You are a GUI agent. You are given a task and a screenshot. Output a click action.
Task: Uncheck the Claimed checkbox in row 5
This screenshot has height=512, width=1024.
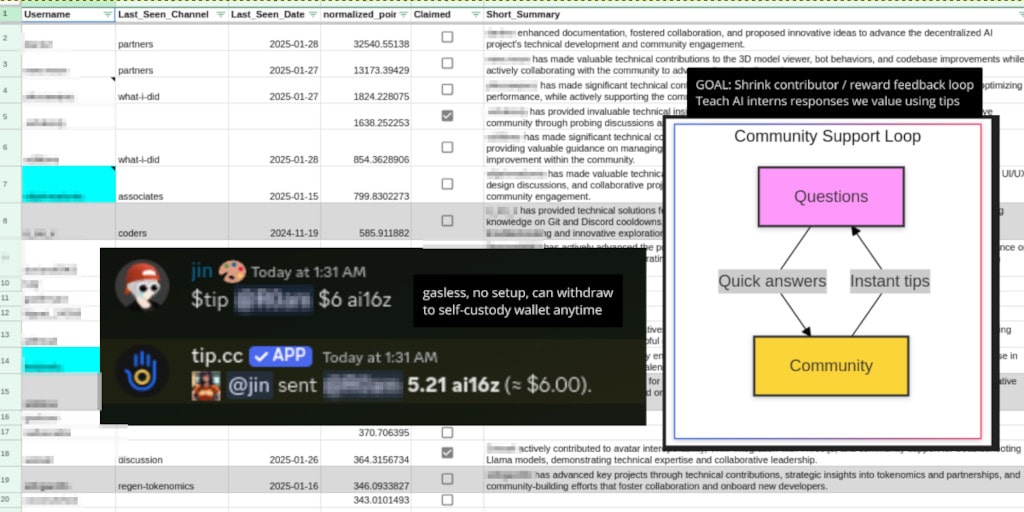[x=447, y=116]
